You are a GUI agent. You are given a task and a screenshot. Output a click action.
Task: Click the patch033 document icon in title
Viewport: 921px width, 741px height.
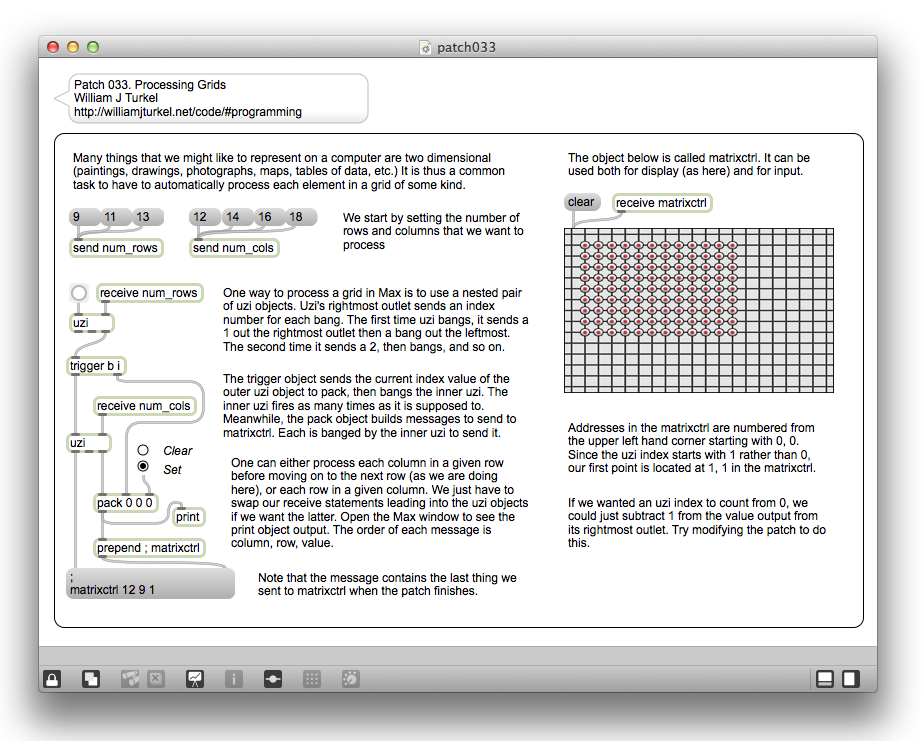[x=425, y=47]
